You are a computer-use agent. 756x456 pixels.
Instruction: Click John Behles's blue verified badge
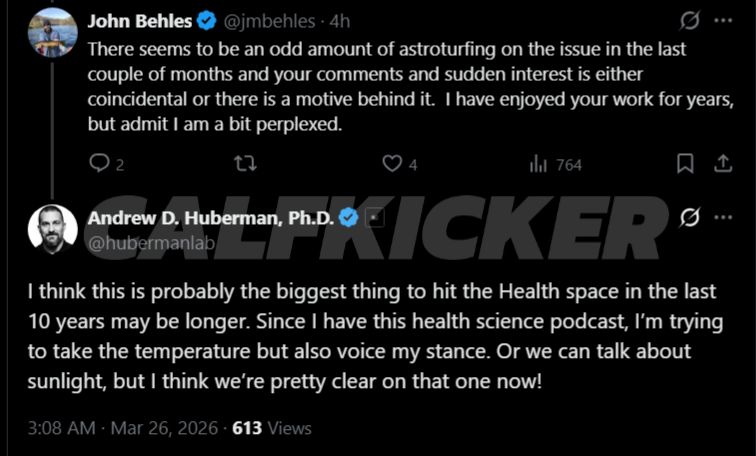(205, 20)
